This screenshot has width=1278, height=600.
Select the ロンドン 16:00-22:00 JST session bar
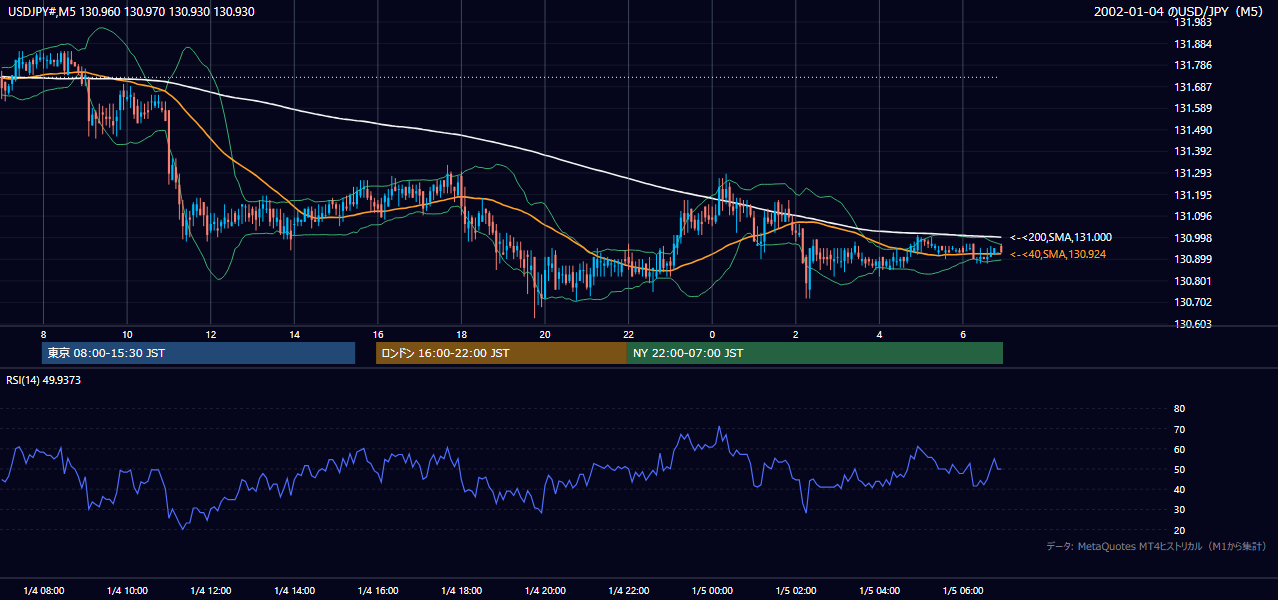point(501,353)
